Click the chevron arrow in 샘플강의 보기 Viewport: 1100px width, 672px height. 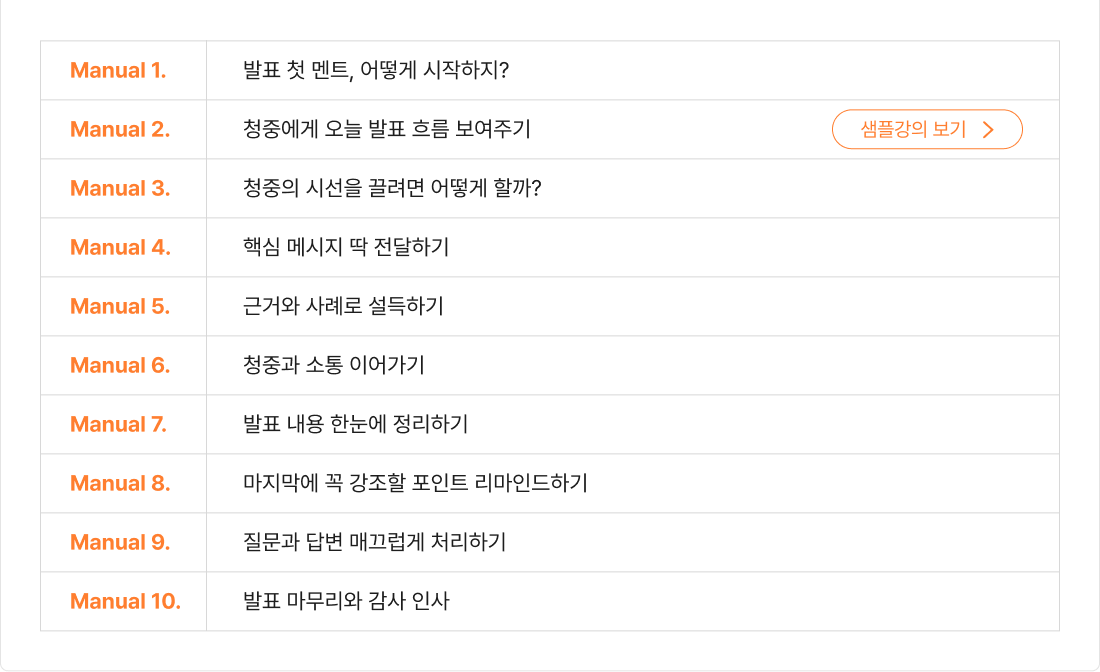988,129
